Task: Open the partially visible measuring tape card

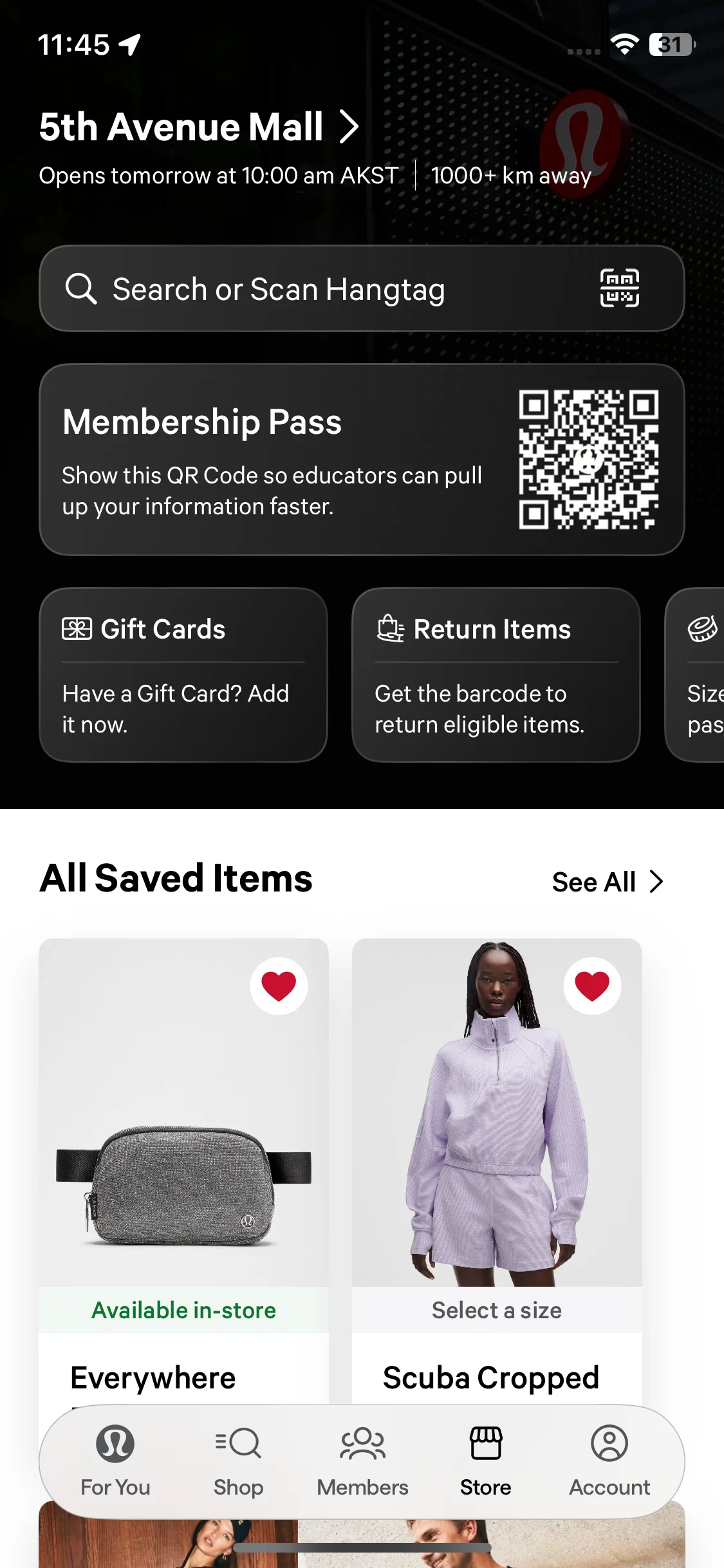Action: click(x=694, y=675)
